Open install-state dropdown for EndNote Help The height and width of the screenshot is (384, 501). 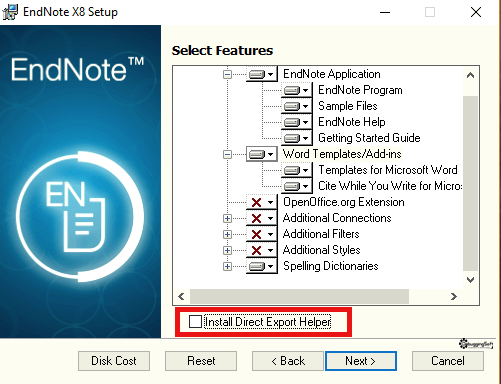pos(297,122)
